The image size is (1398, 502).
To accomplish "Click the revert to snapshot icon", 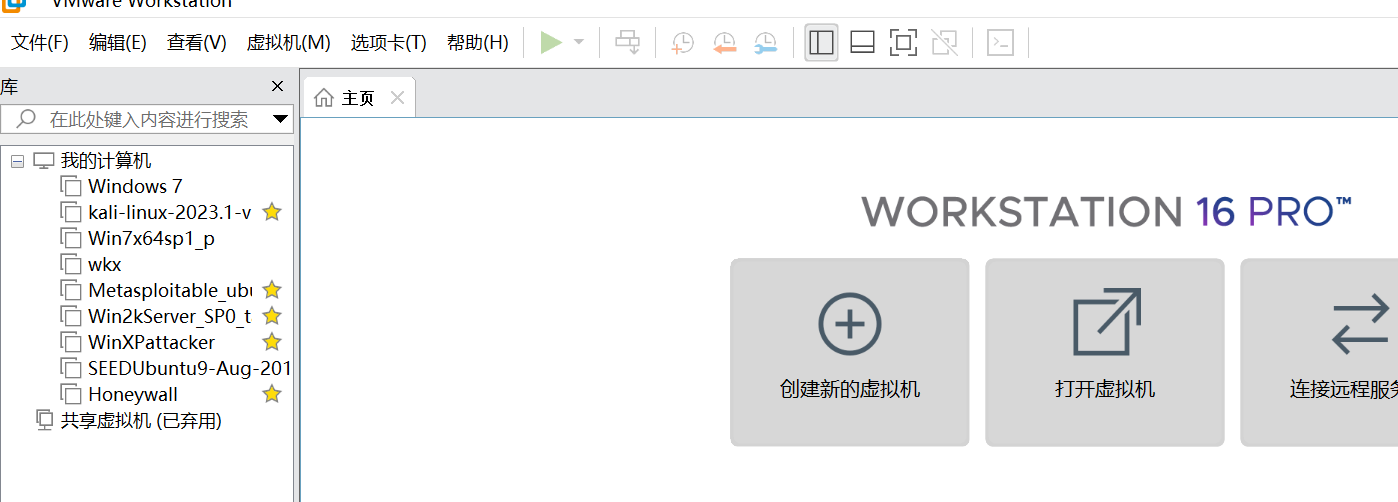I will point(724,43).
